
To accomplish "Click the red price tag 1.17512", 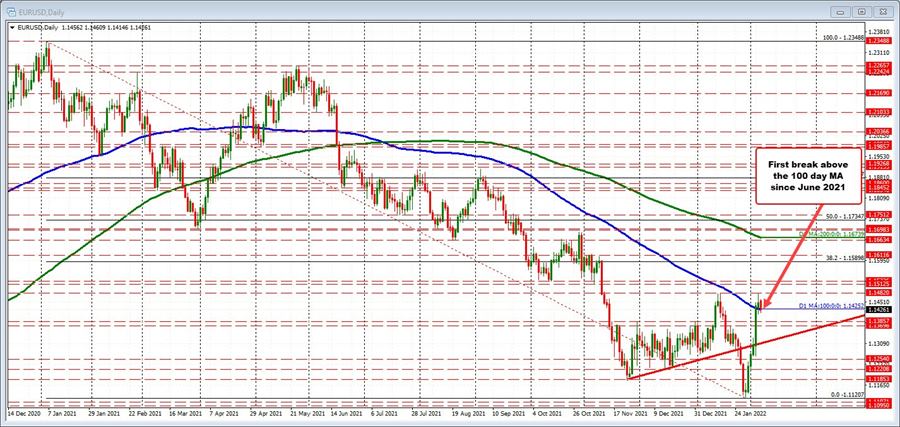I will pyautogui.click(x=878, y=214).
